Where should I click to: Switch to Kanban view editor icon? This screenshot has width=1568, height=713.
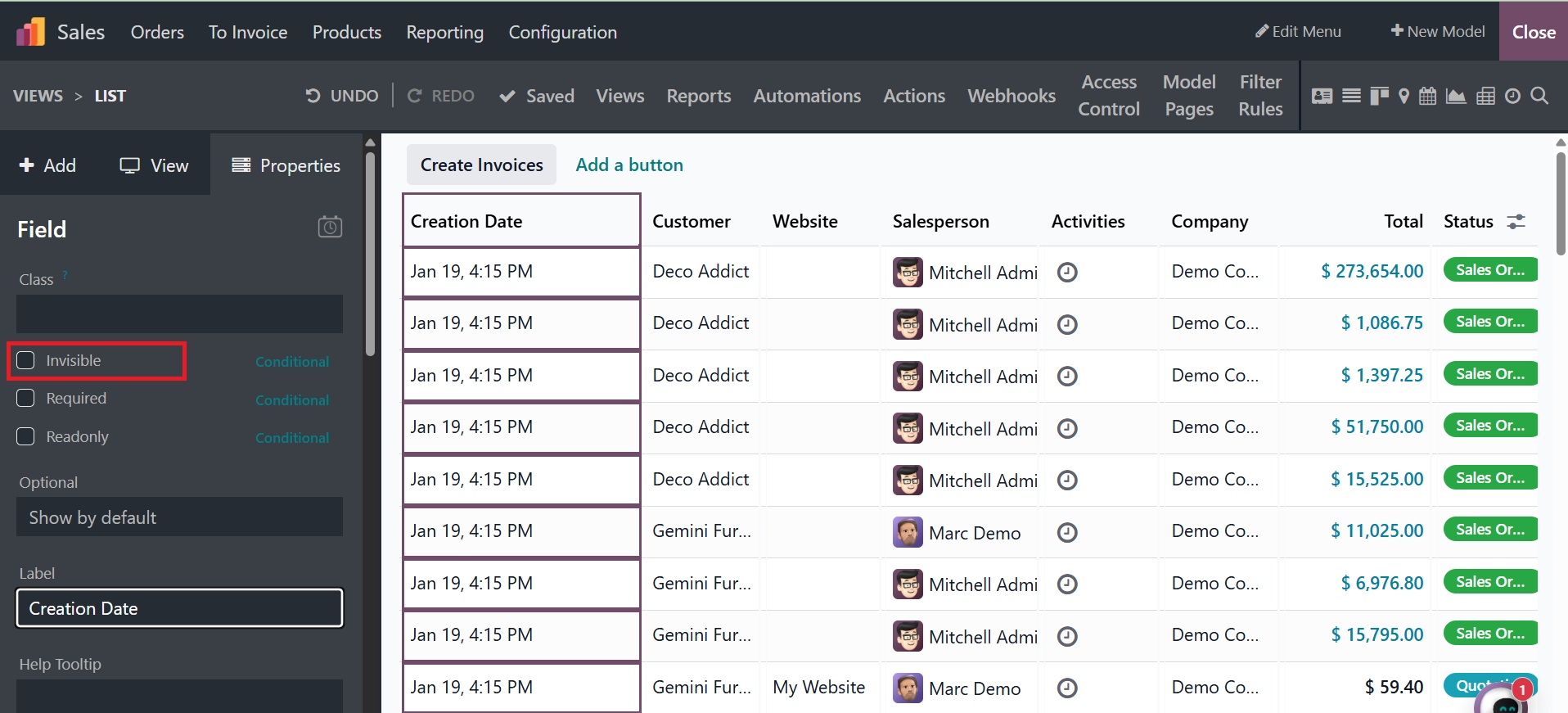pos(1379,96)
